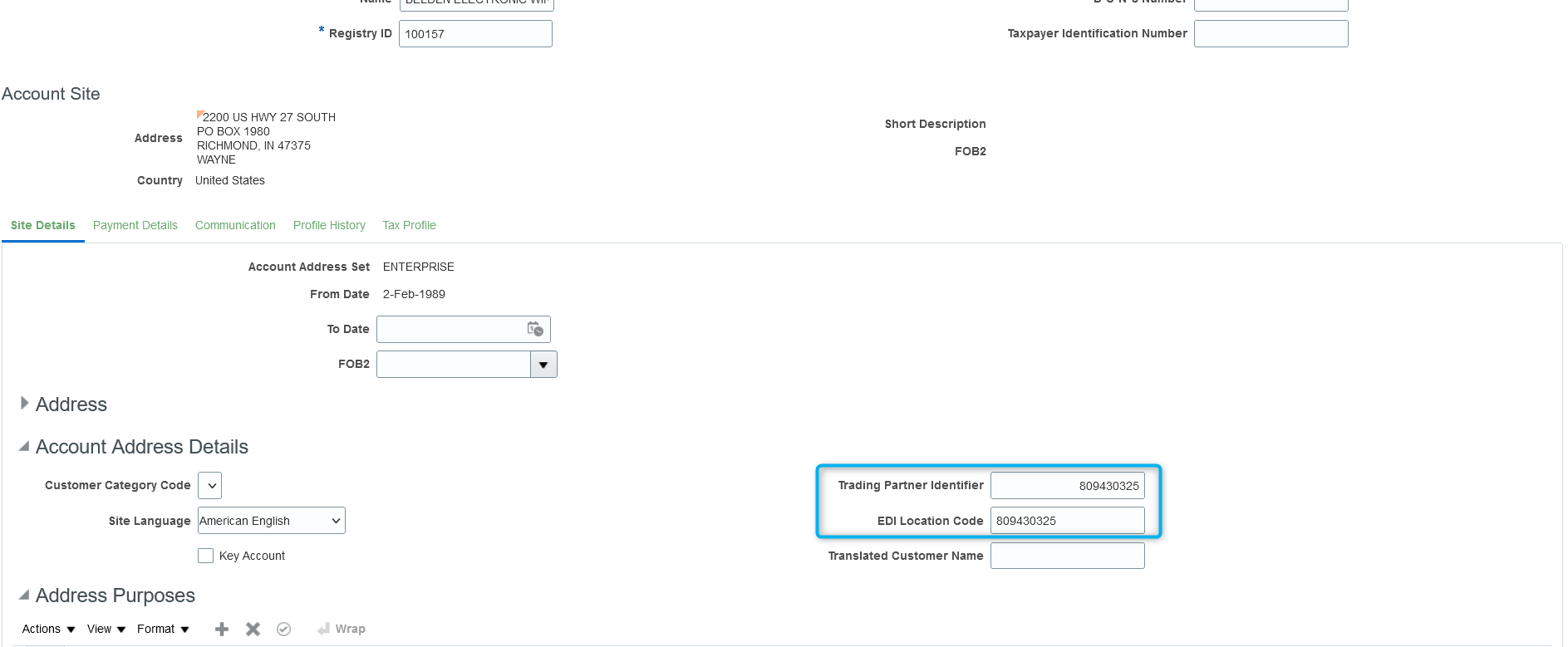Collapse the Address Purposes section
This screenshot has height=647, width=1568.
pos(24,595)
